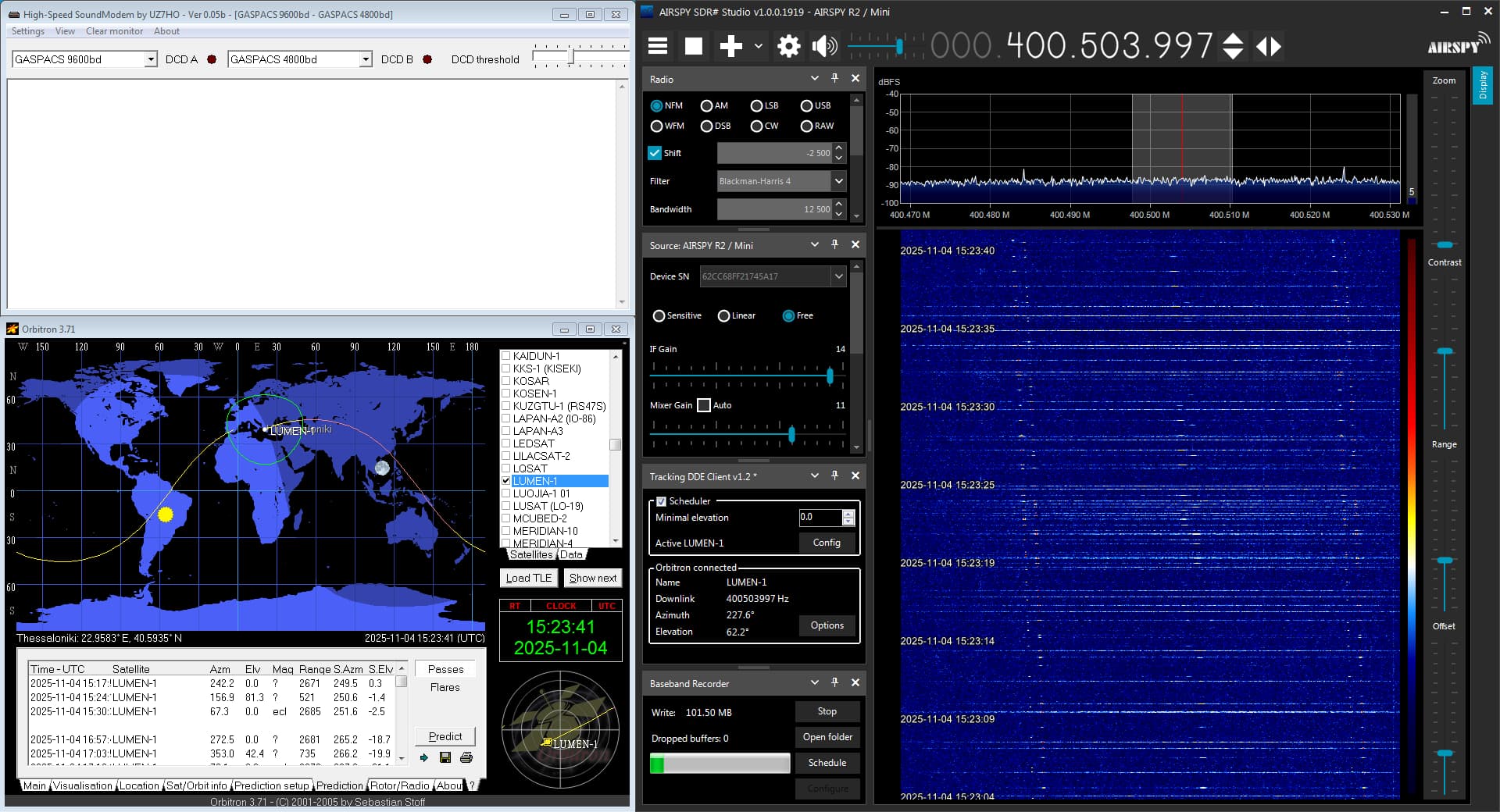Viewport: 1500px width, 812px height.
Task: Switch to the Rotor/Radio tab
Action: (399, 785)
